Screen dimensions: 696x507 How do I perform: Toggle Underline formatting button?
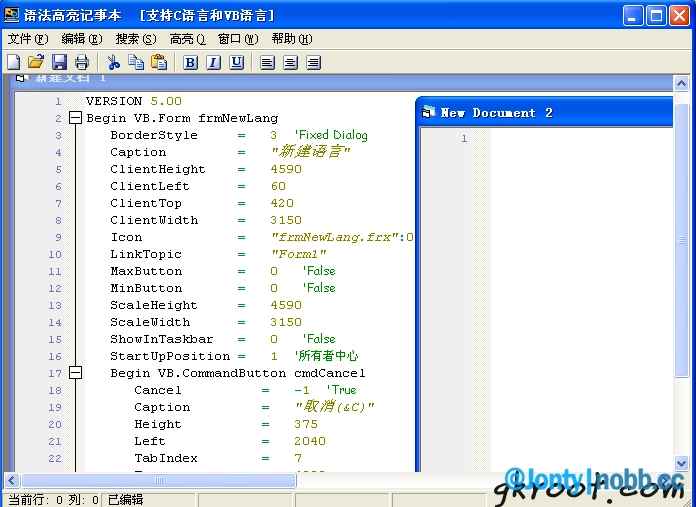pyautogui.click(x=236, y=62)
